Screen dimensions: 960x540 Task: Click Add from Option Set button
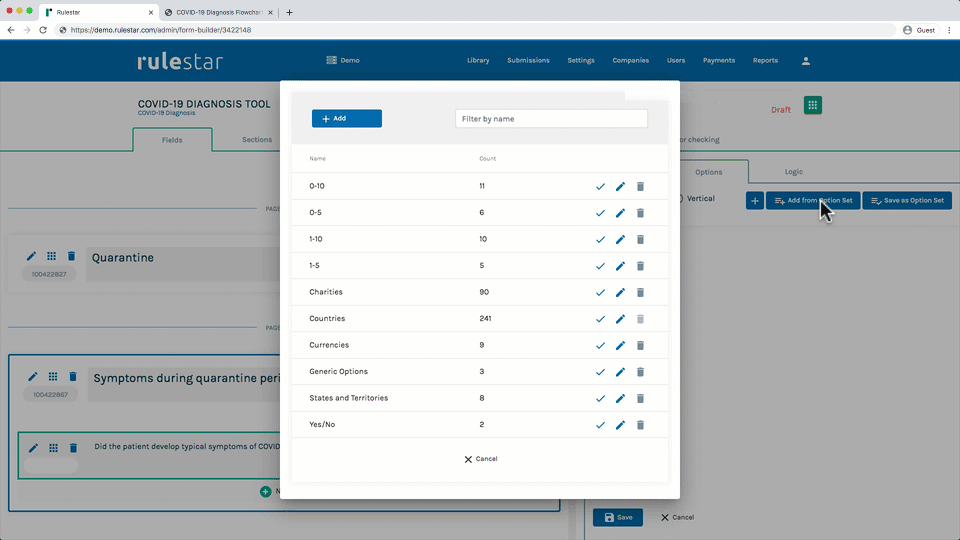pyautogui.click(x=813, y=200)
